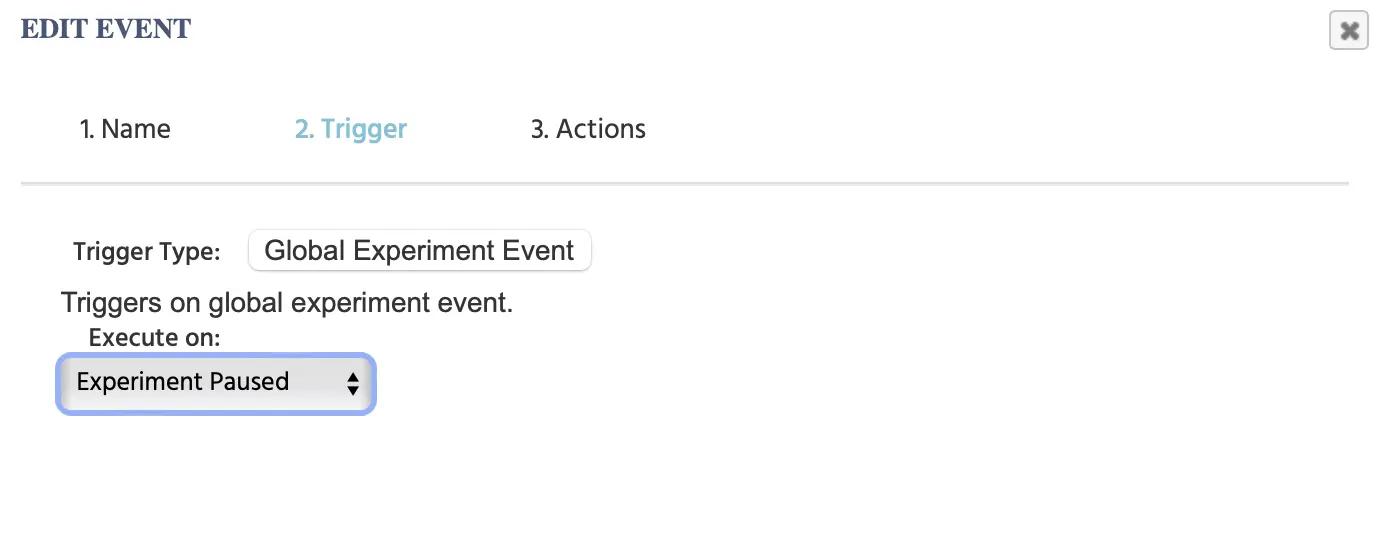Click the step number "2." before Trigger

click(x=304, y=129)
